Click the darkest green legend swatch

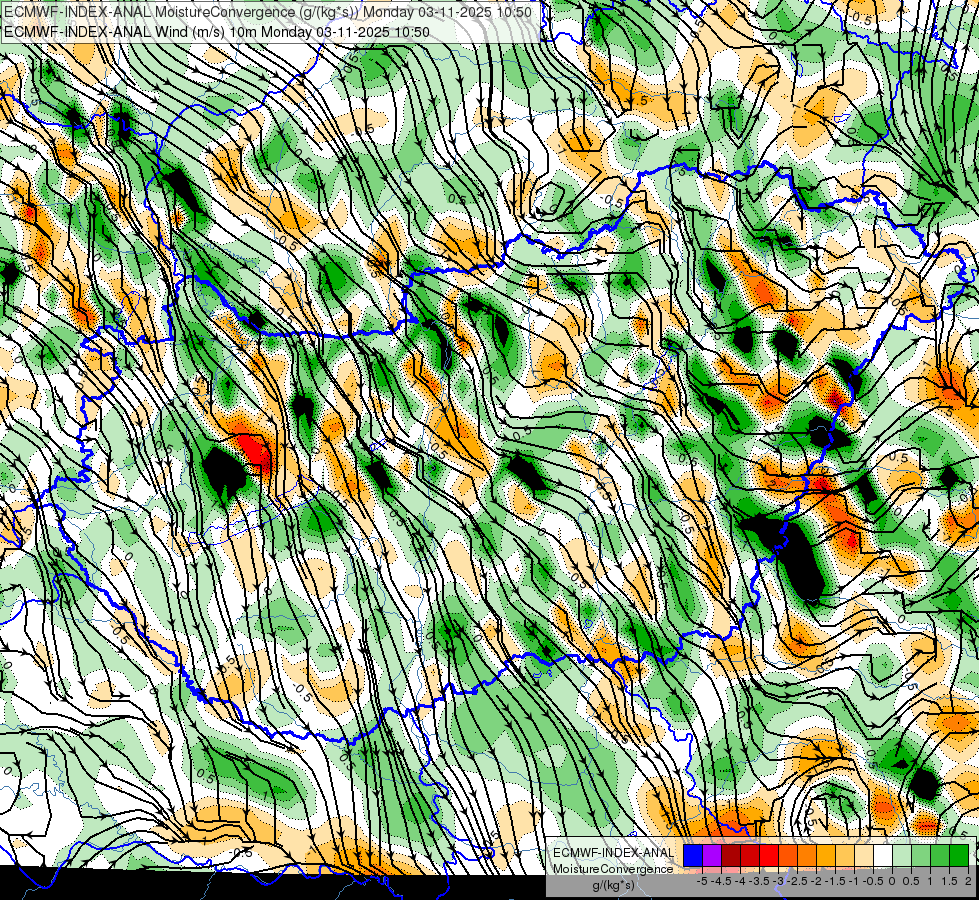coord(959,855)
